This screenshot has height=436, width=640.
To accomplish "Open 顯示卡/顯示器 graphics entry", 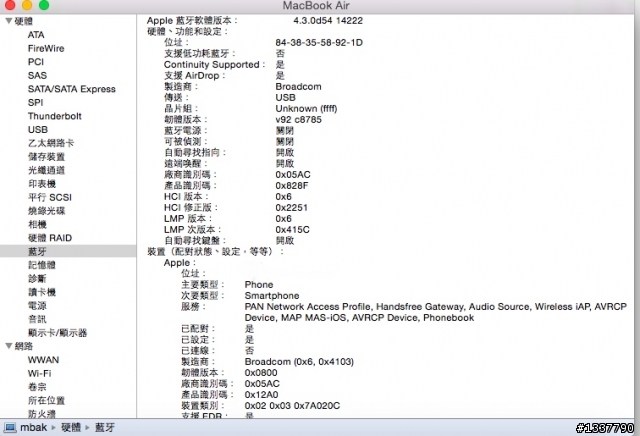I will (57, 333).
